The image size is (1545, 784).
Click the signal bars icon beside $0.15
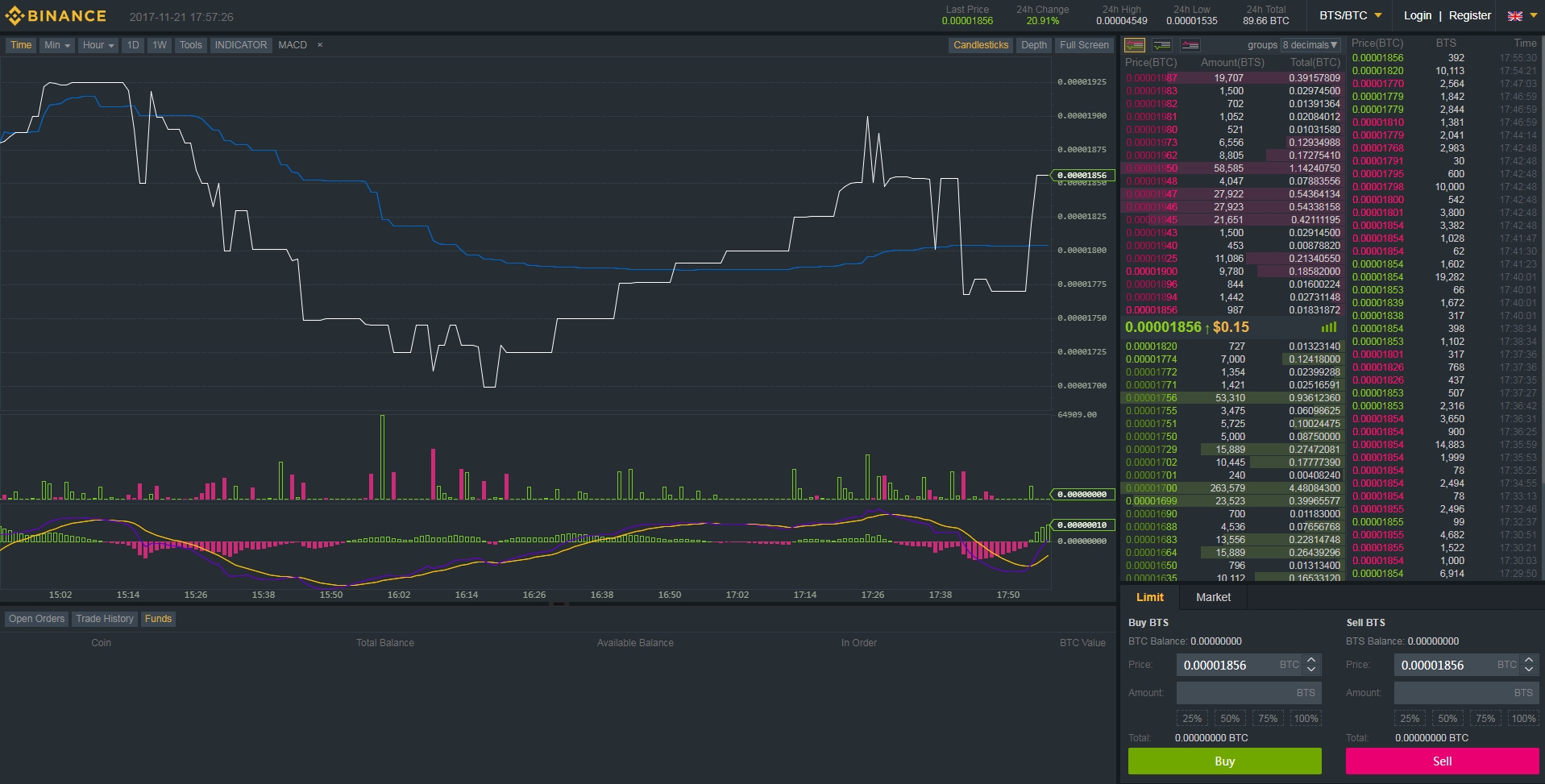coord(1329,327)
